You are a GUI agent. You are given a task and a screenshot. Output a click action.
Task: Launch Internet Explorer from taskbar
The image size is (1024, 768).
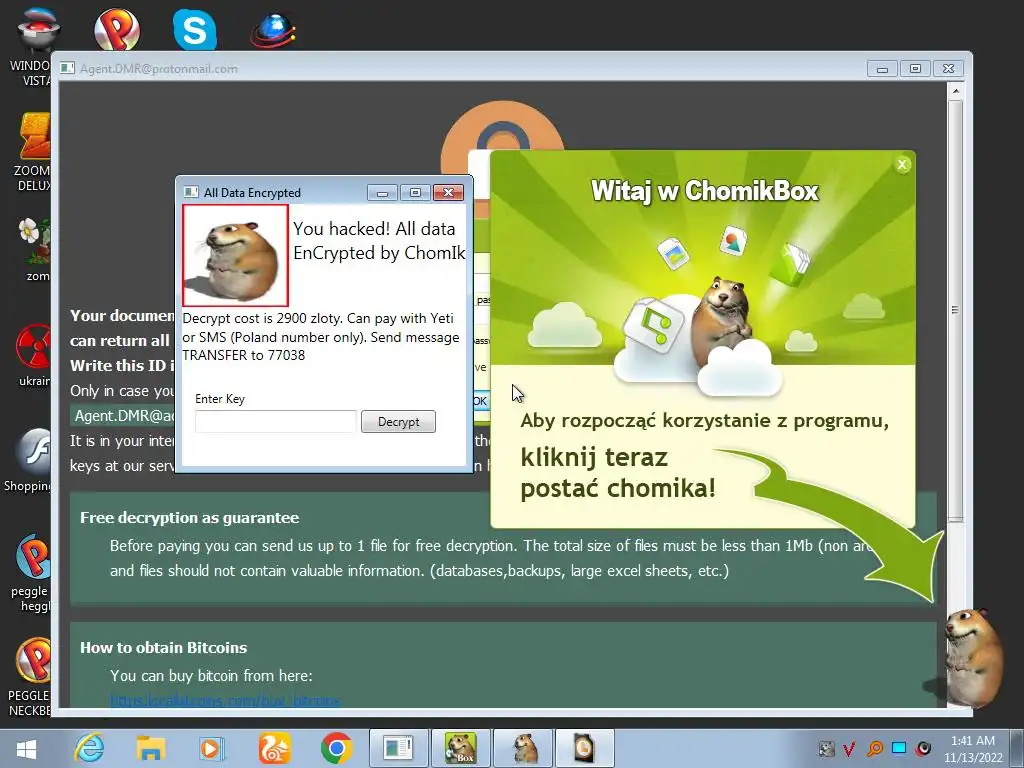tap(88, 748)
